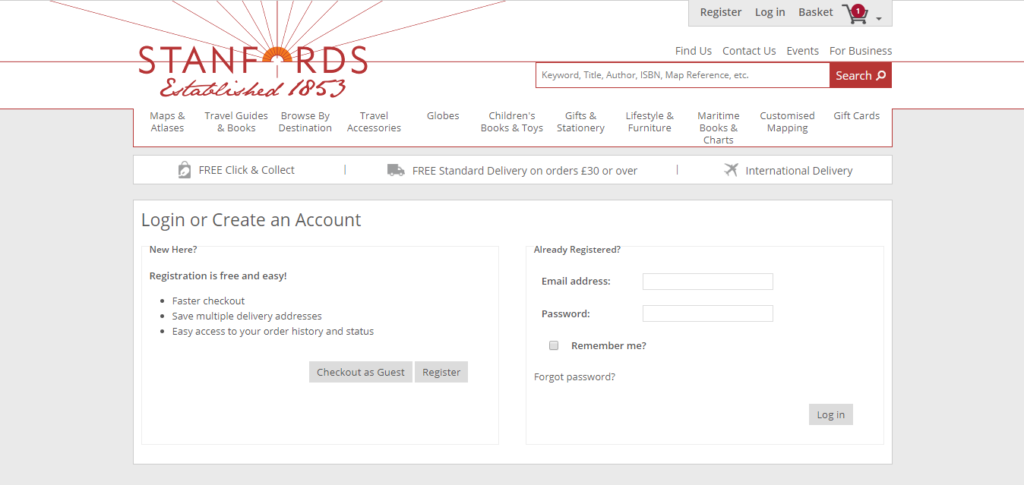This screenshot has height=485, width=1024.
Task: Click the International Delivery airplane icon
Action: 731,170
